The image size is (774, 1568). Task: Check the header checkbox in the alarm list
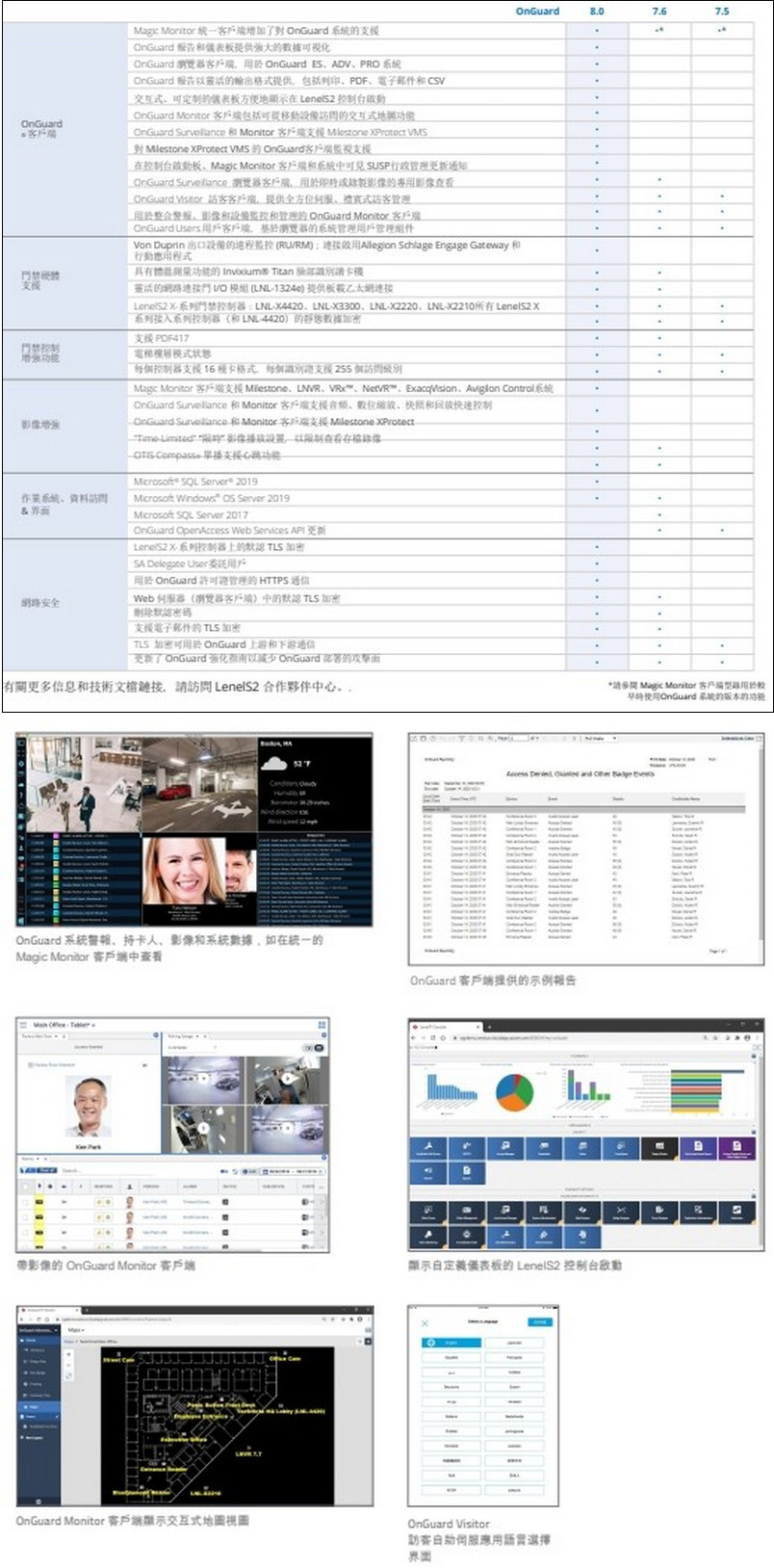coord(26,1187)
